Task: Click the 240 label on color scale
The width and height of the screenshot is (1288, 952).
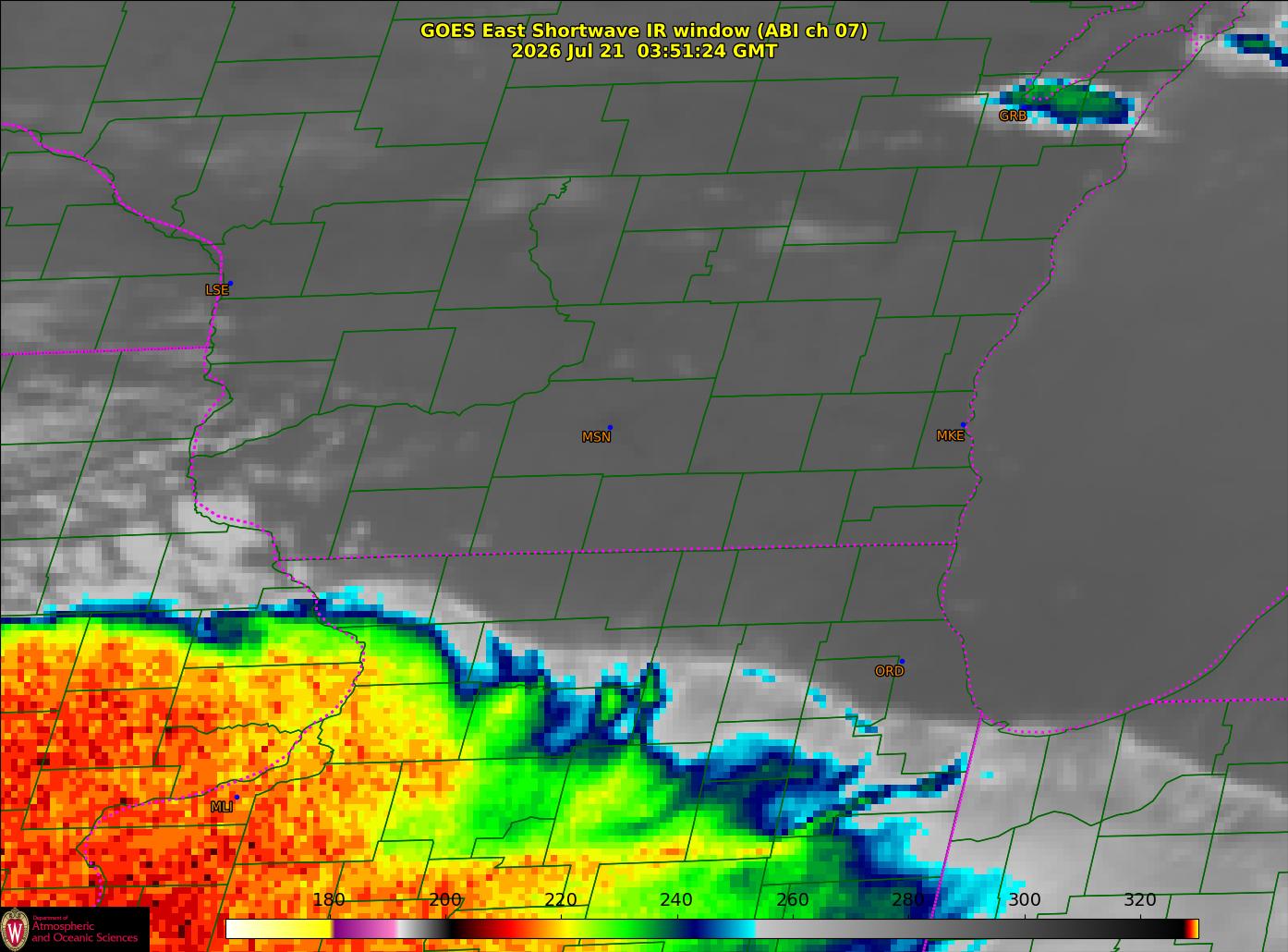Action: pyautogui.click(x=676, y=899)
